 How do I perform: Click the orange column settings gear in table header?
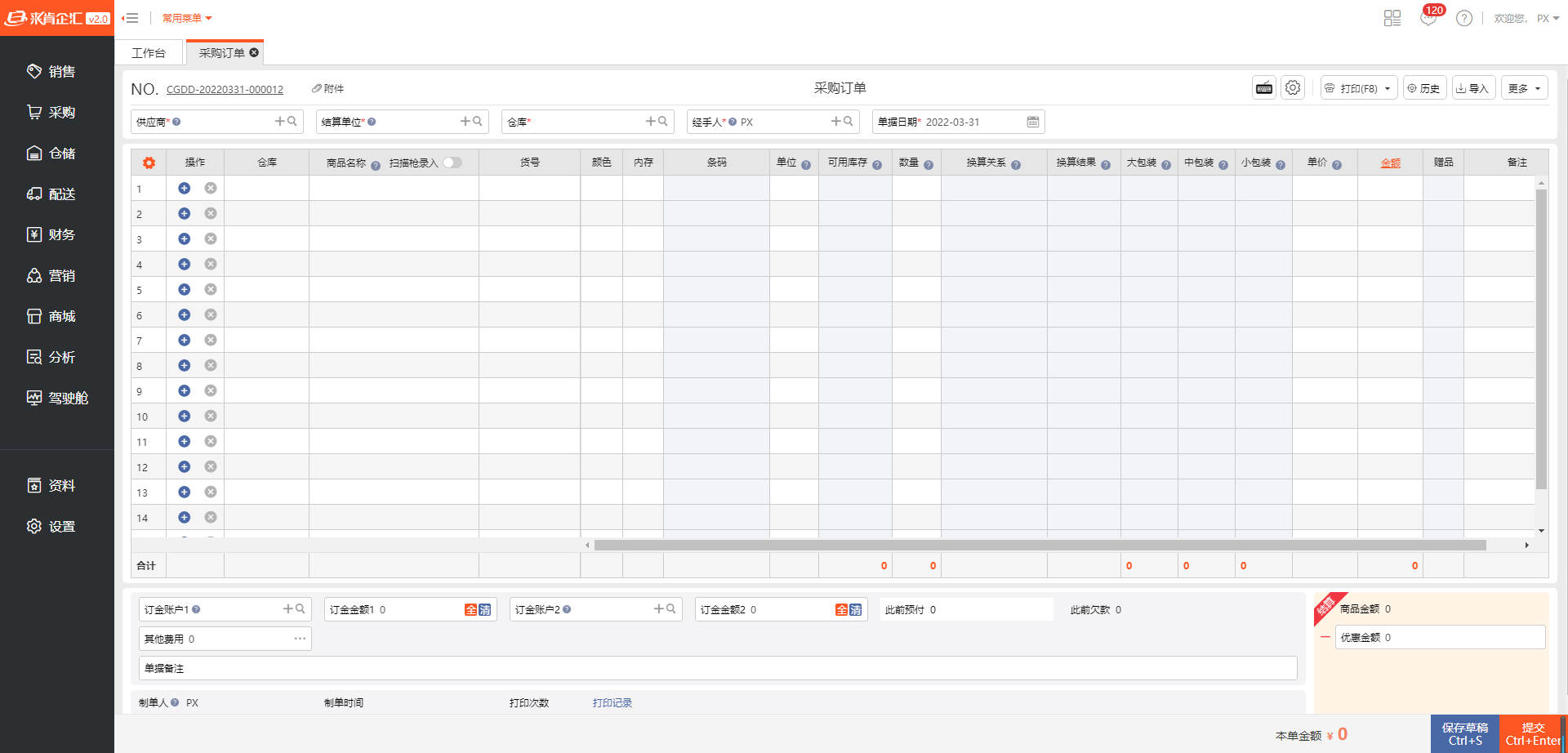149,163
